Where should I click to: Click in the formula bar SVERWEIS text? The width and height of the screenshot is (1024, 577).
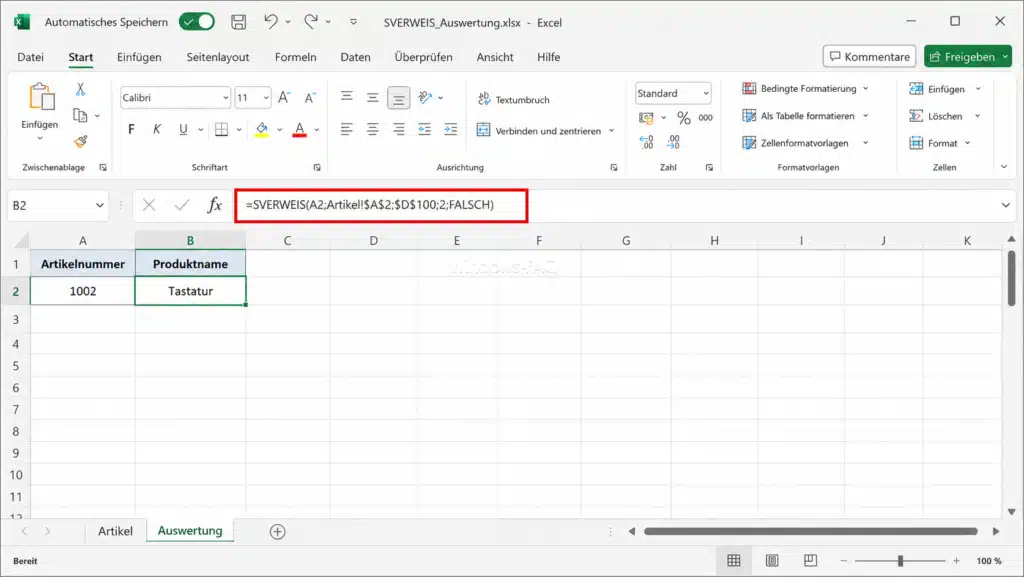tap(370, 205)
